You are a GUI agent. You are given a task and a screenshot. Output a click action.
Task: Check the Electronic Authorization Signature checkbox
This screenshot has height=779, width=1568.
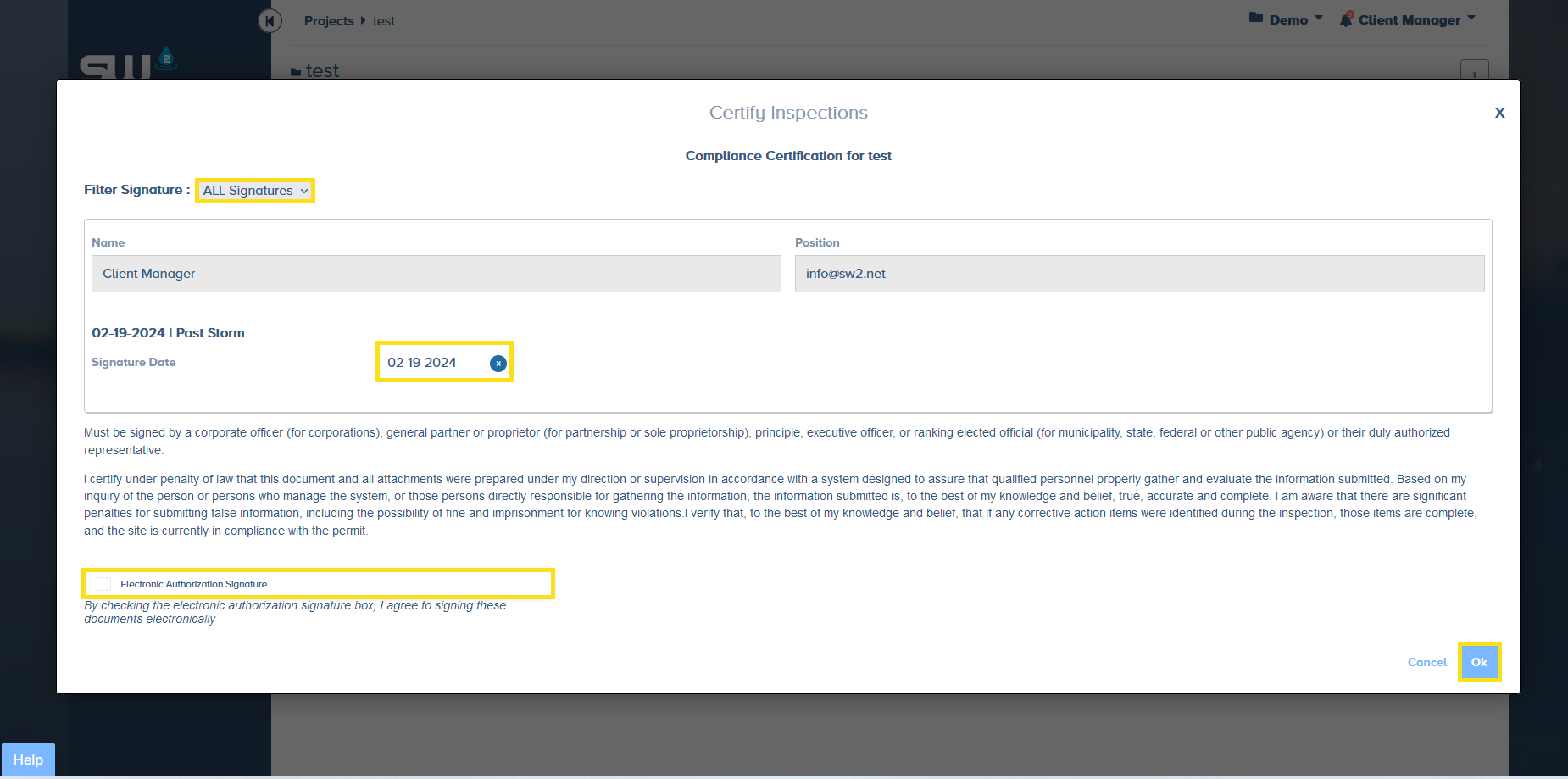tap(104, 584)
